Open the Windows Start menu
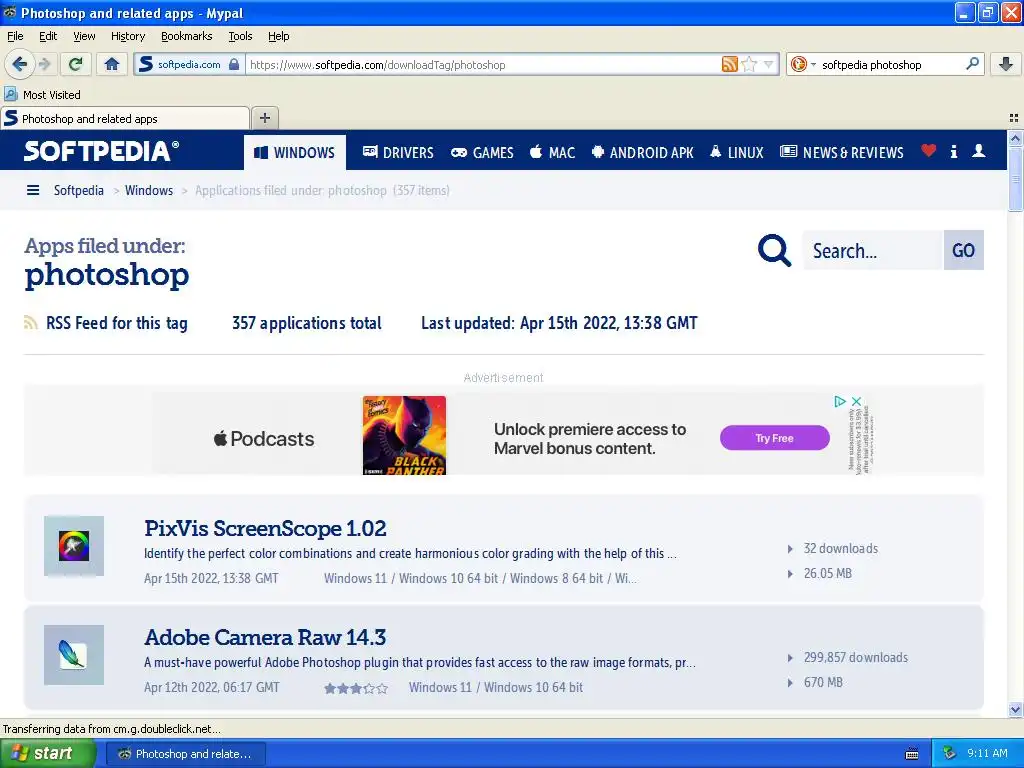1024x768 pixels. (x=47, y=754)
